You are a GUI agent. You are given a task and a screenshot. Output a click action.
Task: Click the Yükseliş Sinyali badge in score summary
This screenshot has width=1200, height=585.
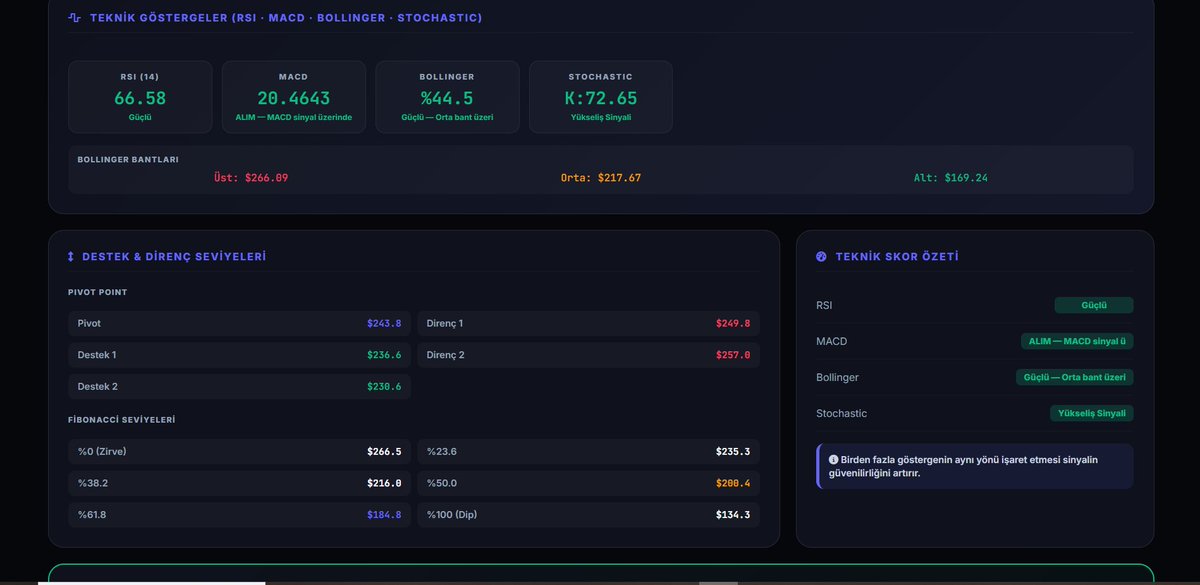point(1092,413)
